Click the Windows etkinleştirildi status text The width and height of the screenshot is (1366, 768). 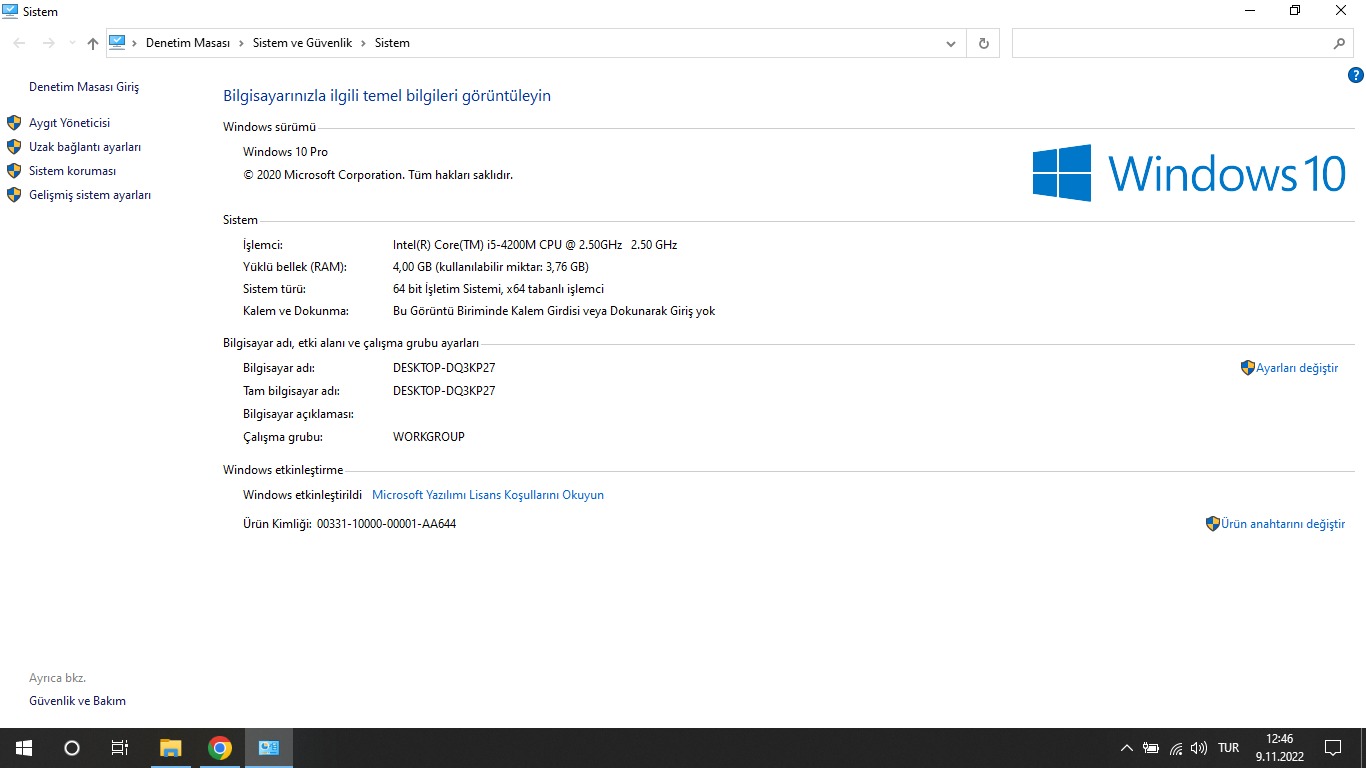pyautogui.click(x=302, y=495)
